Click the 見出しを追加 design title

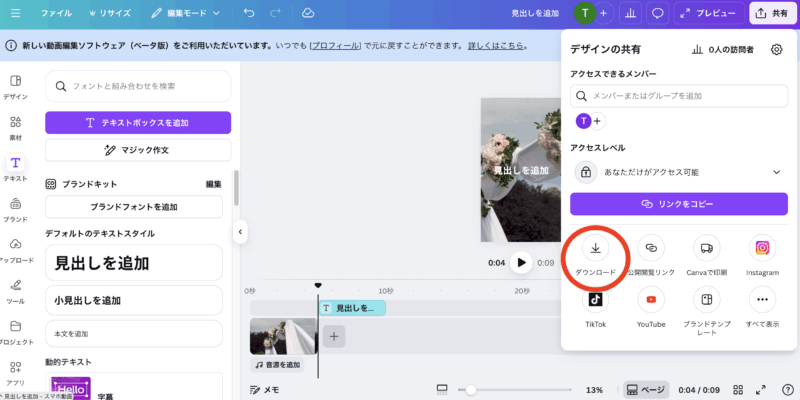coord(535,13)
